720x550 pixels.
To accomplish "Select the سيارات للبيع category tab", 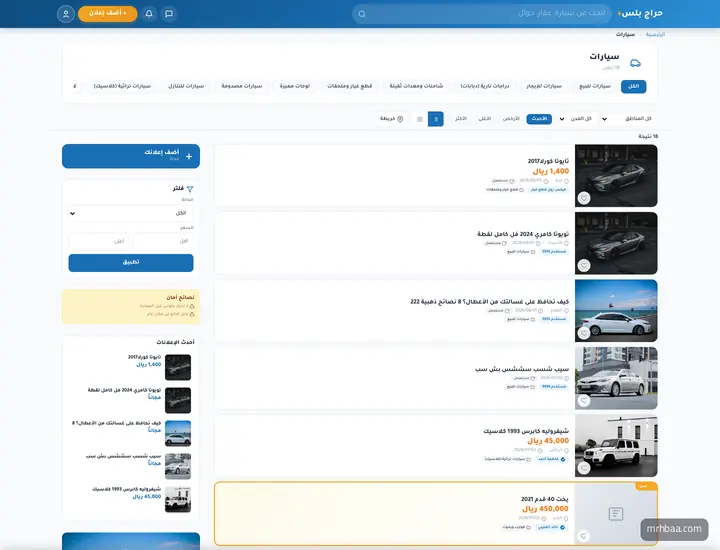I will 595,86.
